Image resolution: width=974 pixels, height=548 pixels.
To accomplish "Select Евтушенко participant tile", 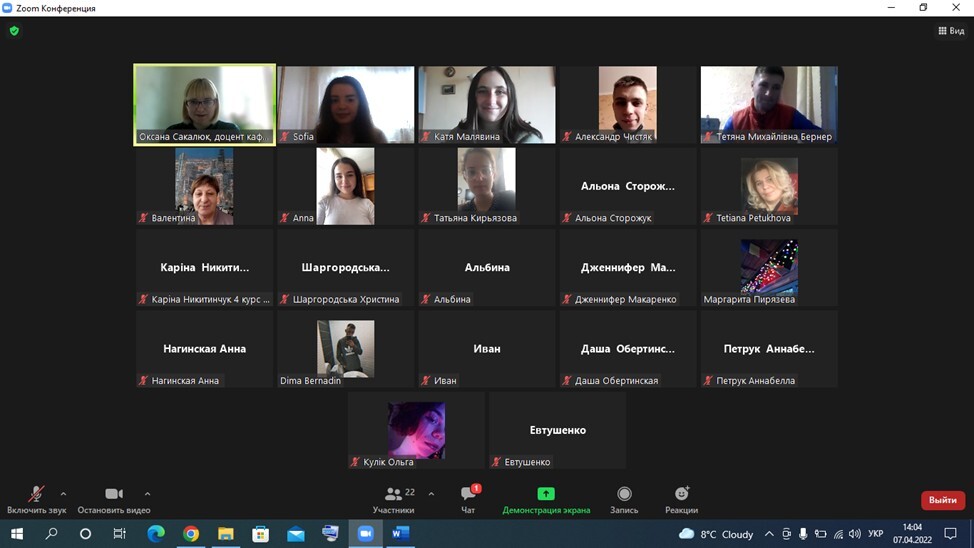I will click(557, 431).
